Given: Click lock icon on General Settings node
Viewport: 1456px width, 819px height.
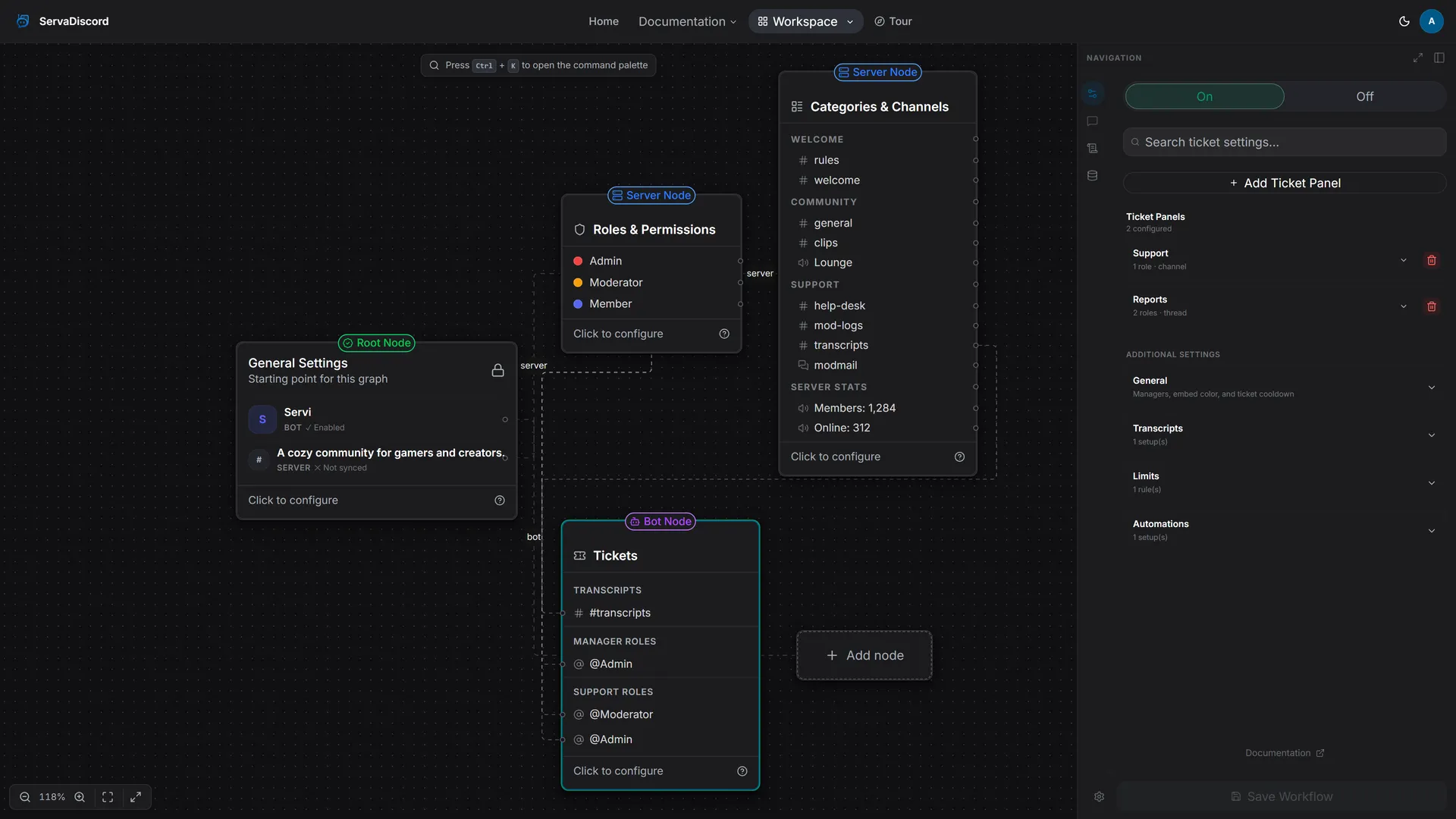Looking at the screenshot, I should pyautogui.click(x=497, y=370).
